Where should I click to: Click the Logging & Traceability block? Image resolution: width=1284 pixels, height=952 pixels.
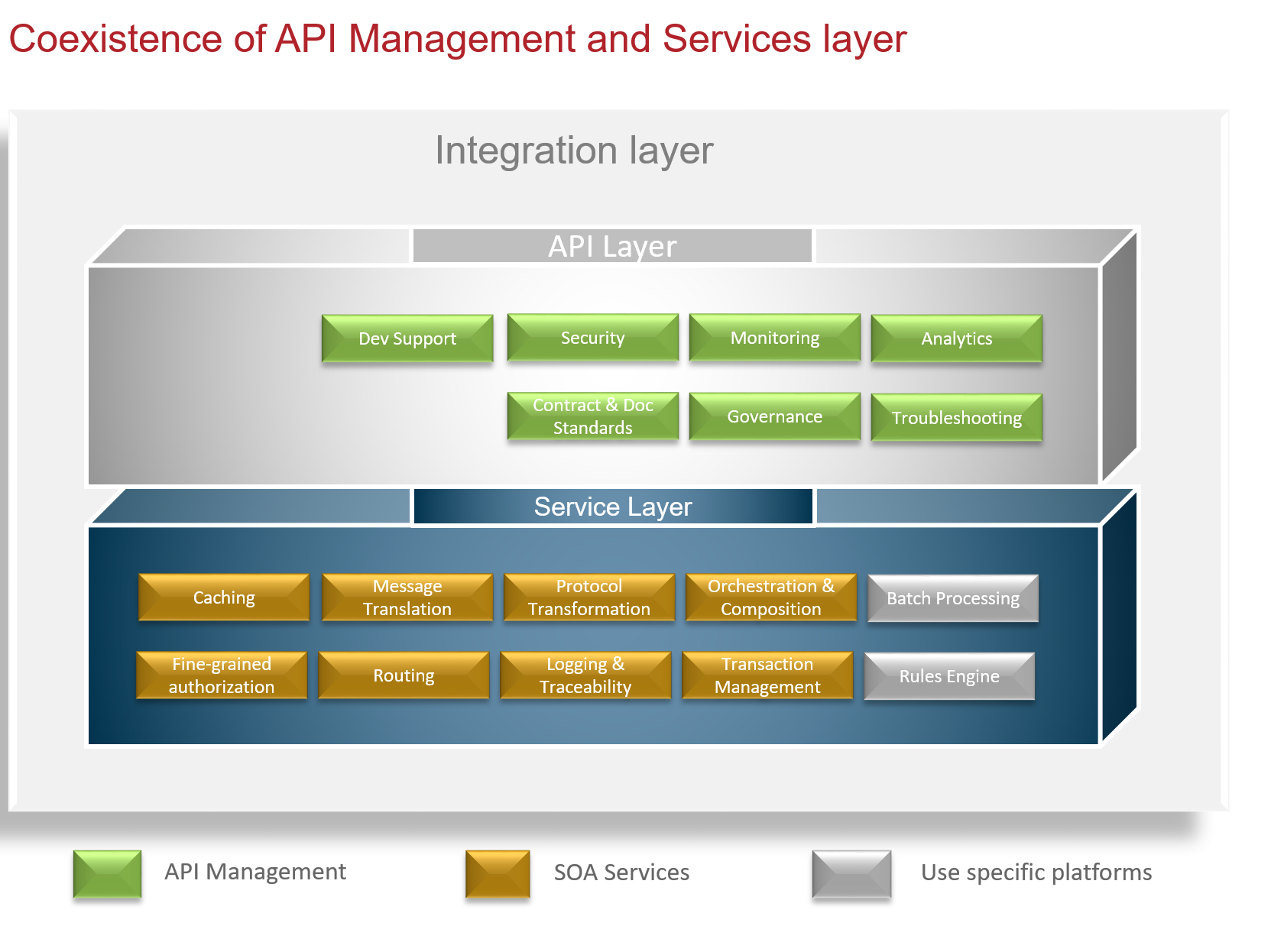[585, 675]
